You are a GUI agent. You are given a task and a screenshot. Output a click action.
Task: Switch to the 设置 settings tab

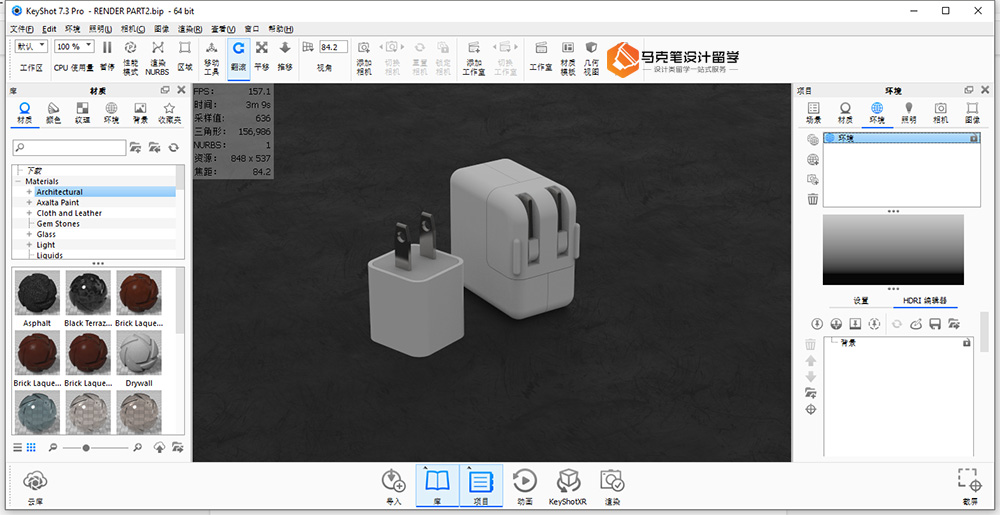(861, 301)
